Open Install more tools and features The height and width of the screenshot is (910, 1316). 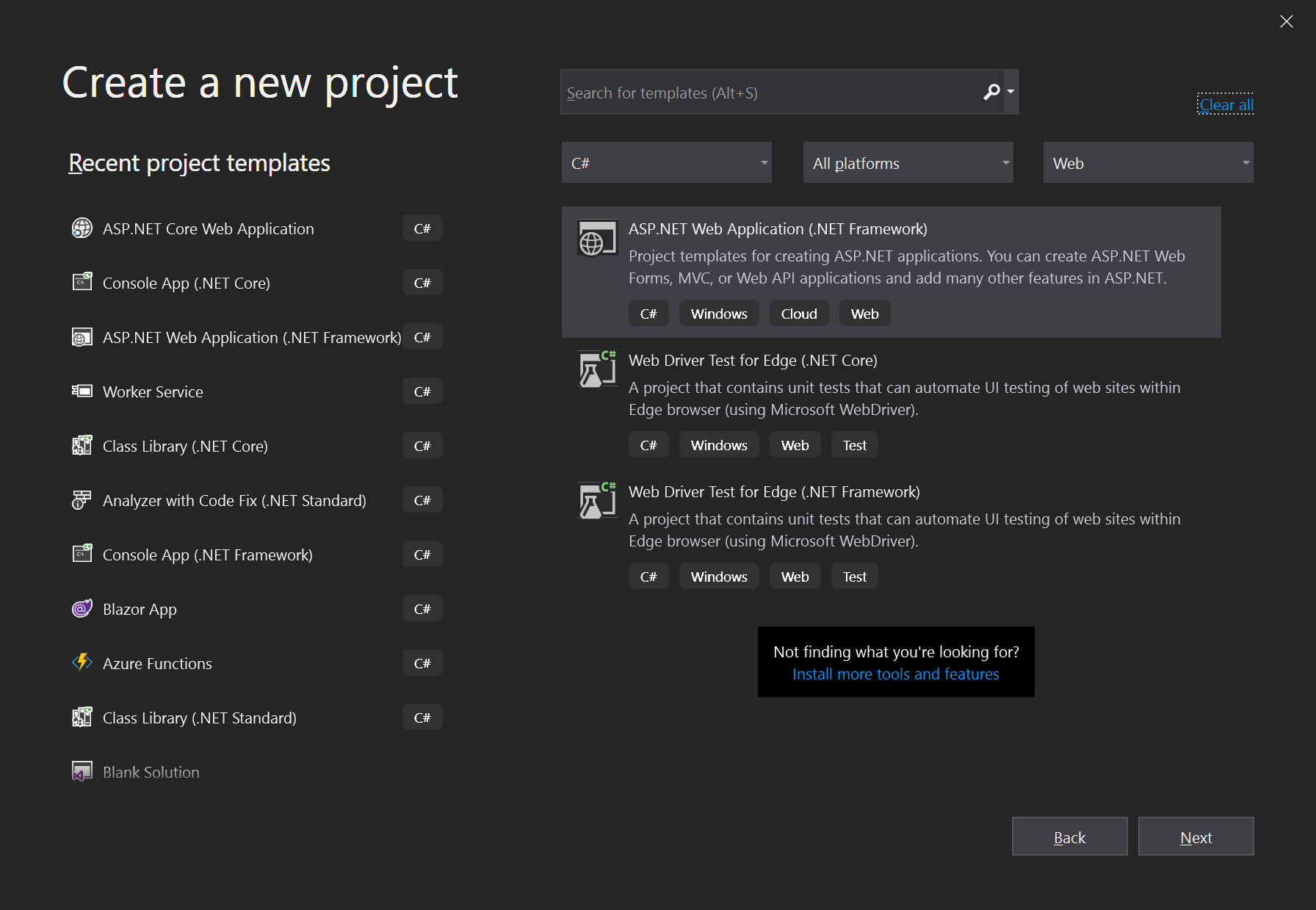895,674
